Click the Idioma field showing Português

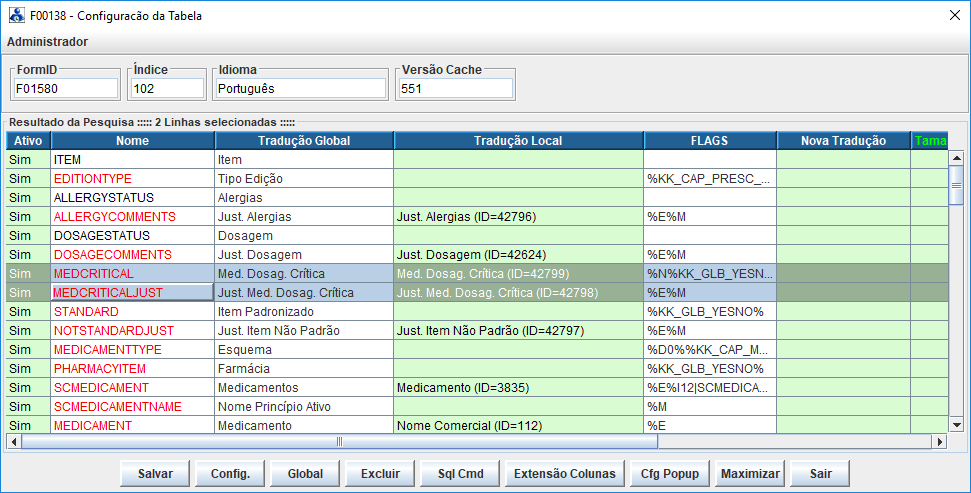click(300, 89)
